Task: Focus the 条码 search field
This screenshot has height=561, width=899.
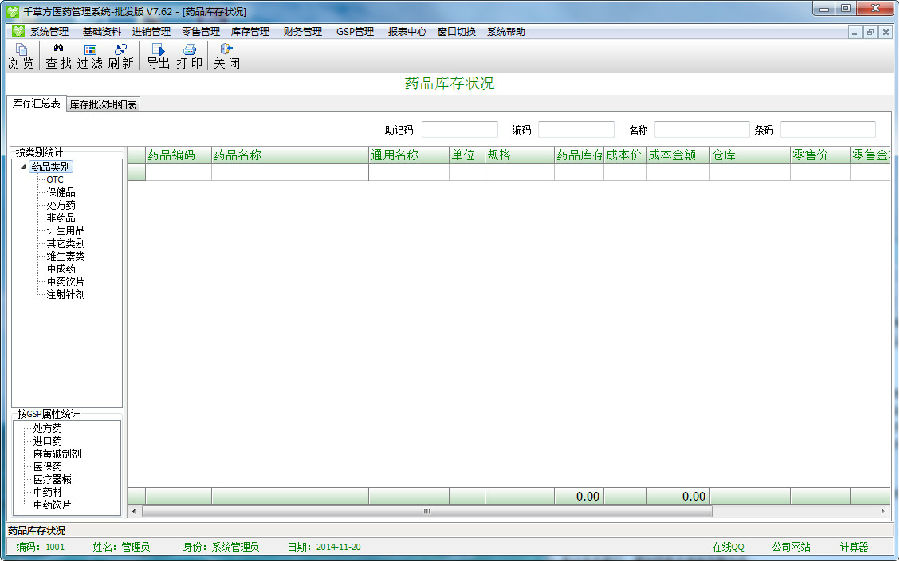Action: click(x=828, y=130)
